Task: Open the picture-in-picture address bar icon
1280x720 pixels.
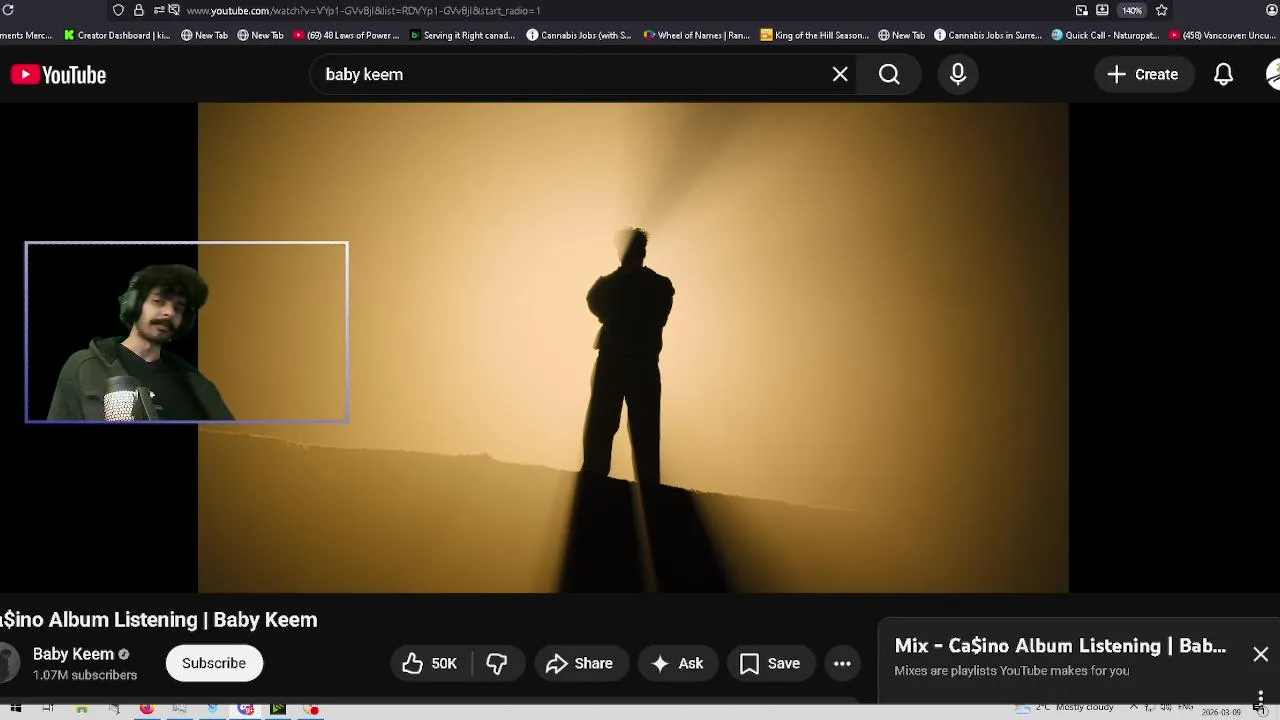Action: (1082, 10)
